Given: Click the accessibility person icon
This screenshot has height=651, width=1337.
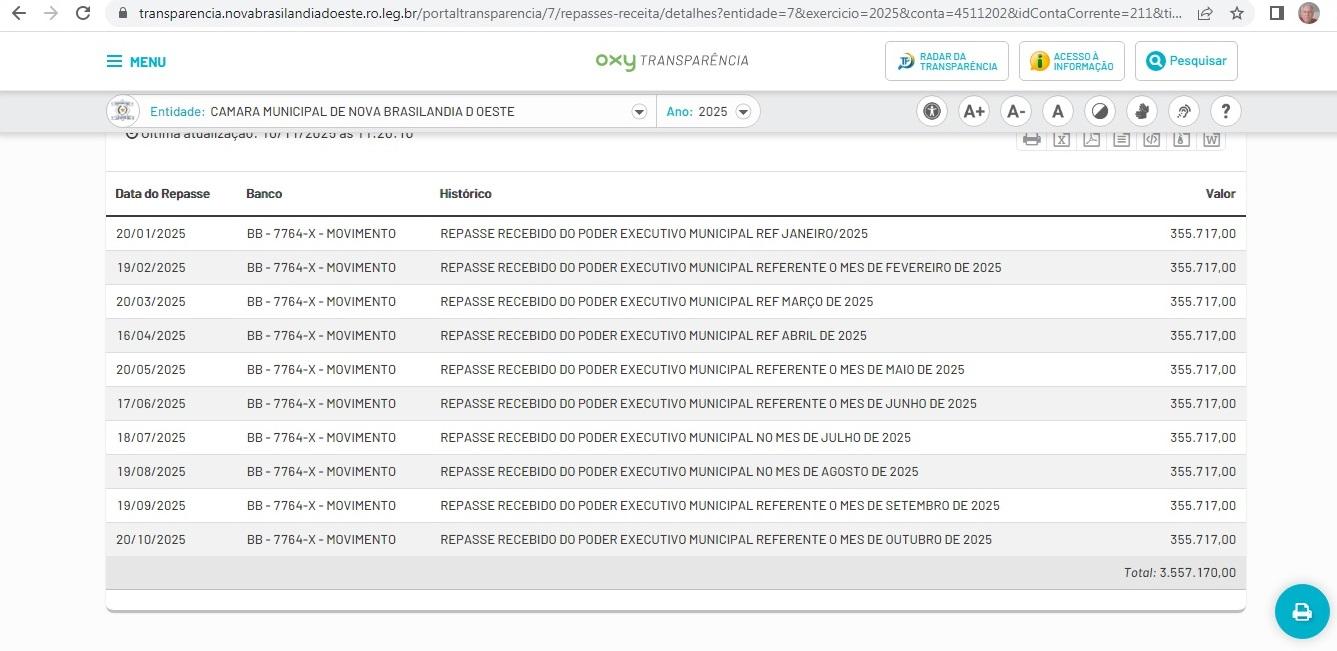Looking at the screenshot, I should point(932,111).
